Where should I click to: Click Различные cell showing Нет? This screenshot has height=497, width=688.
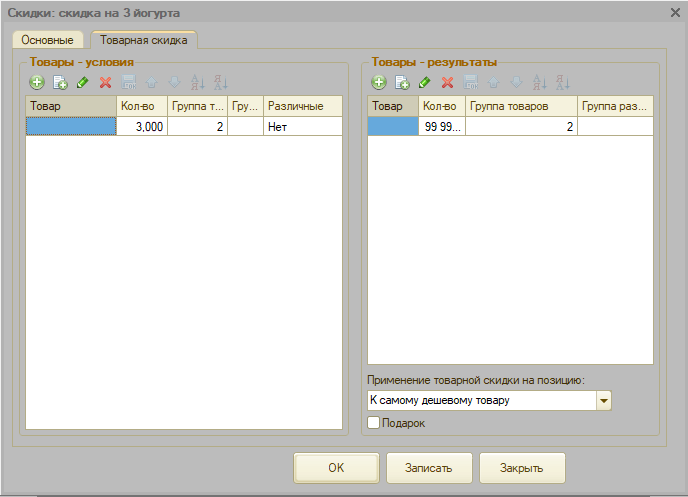tap(302, 127)
